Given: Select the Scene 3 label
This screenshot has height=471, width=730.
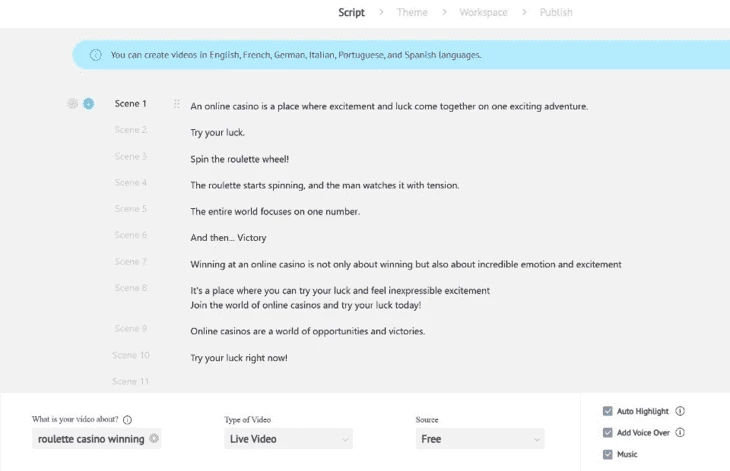Looking at the screenshot, I should click(x=130, y=156).
